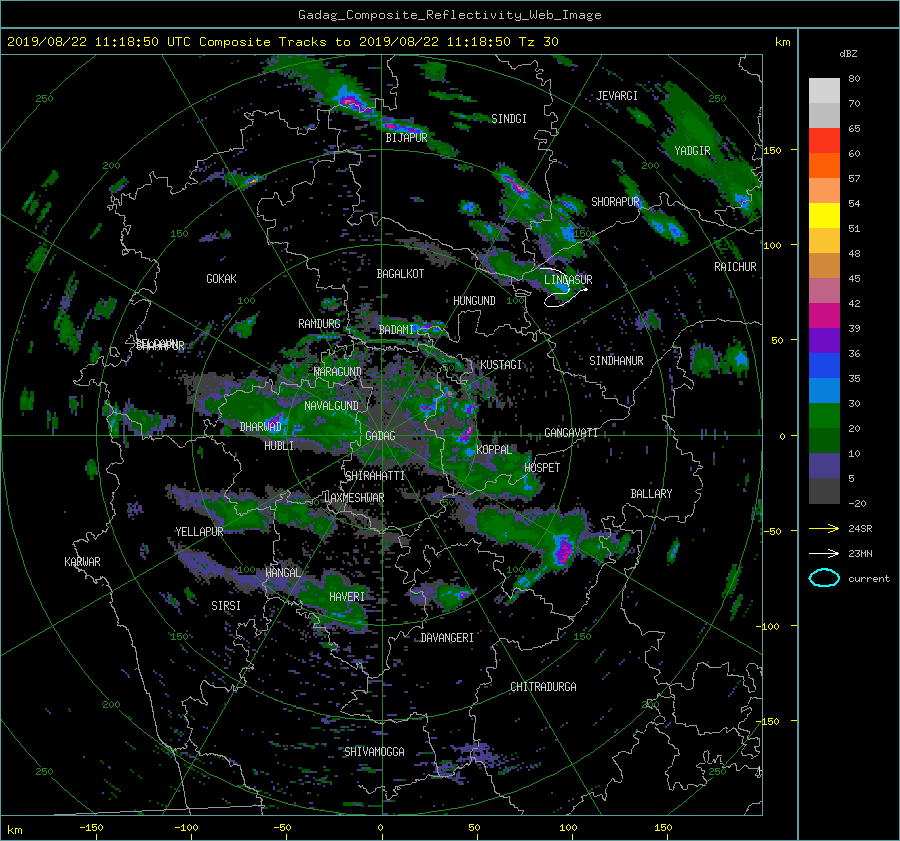Click the white 23MN arrow legend icon
This screenshot has width=900, height=841.
[x=824, y=553]
